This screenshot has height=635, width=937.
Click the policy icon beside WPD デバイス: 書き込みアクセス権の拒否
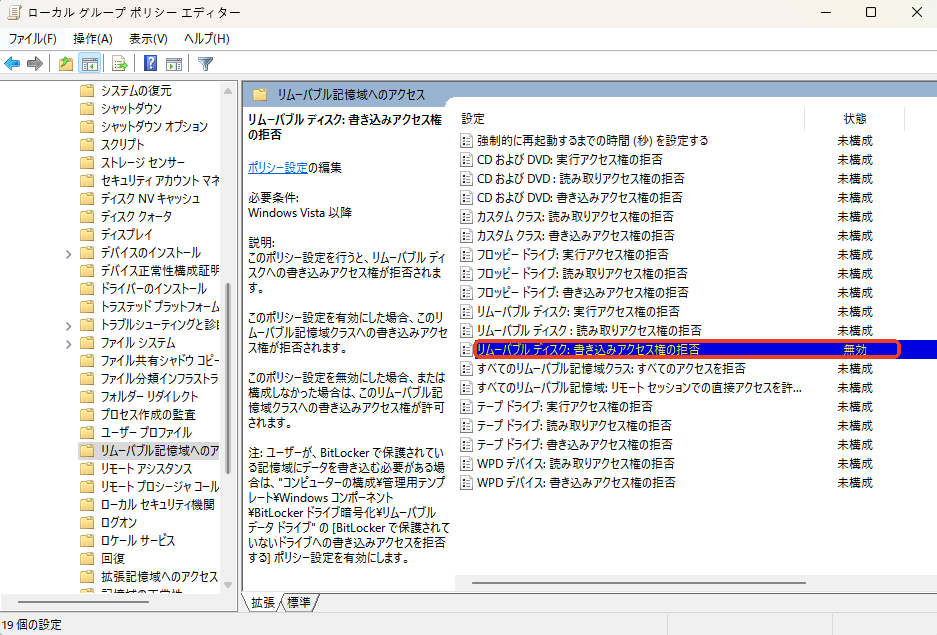click(x=466, y=481)
